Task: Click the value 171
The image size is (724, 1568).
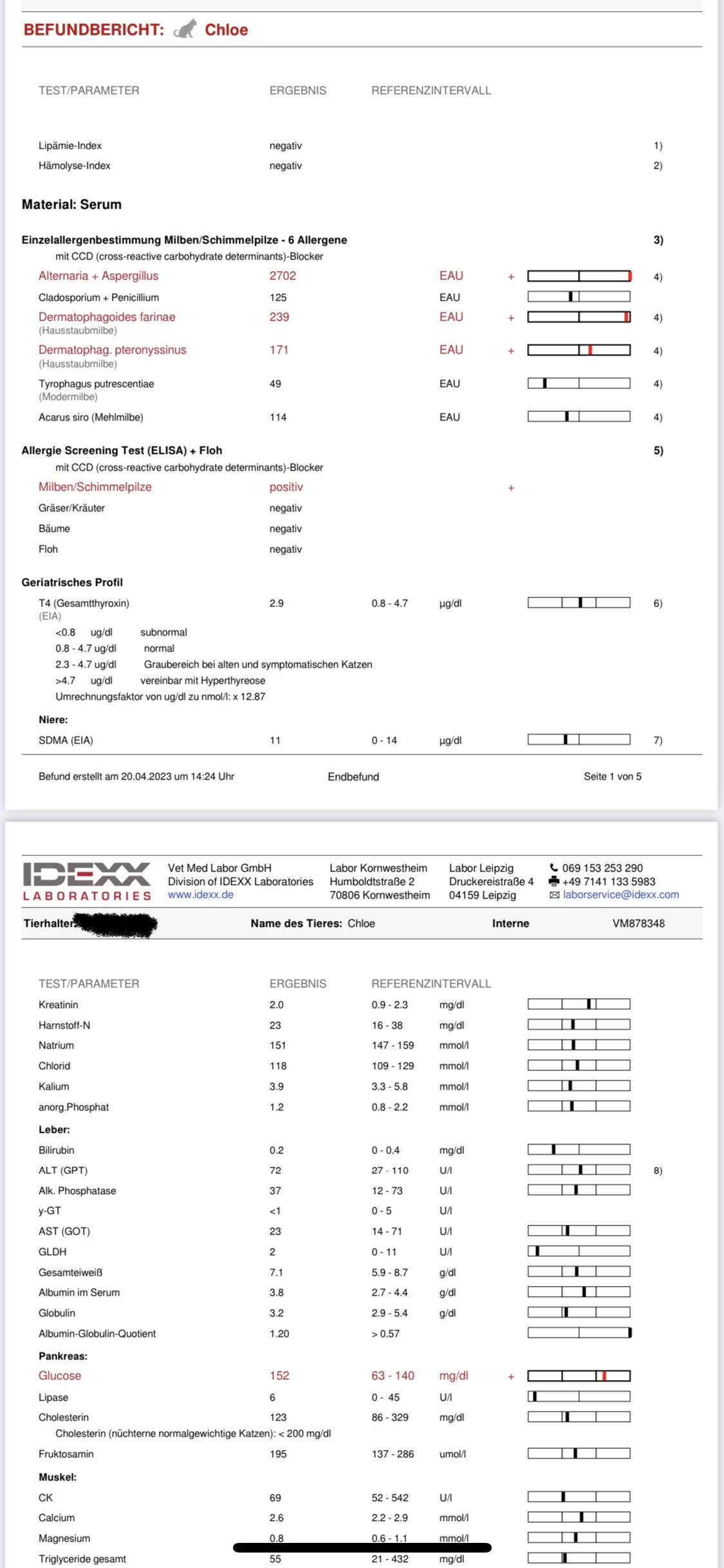Action: pyautogui.click(x=279, y=350)
